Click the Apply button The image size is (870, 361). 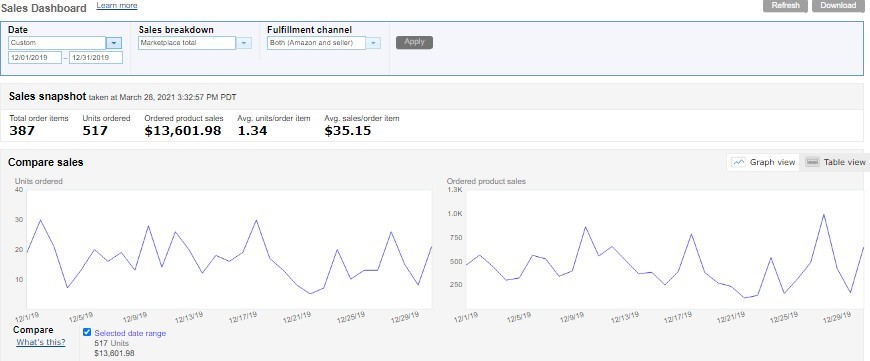click(x=414, y=42)
